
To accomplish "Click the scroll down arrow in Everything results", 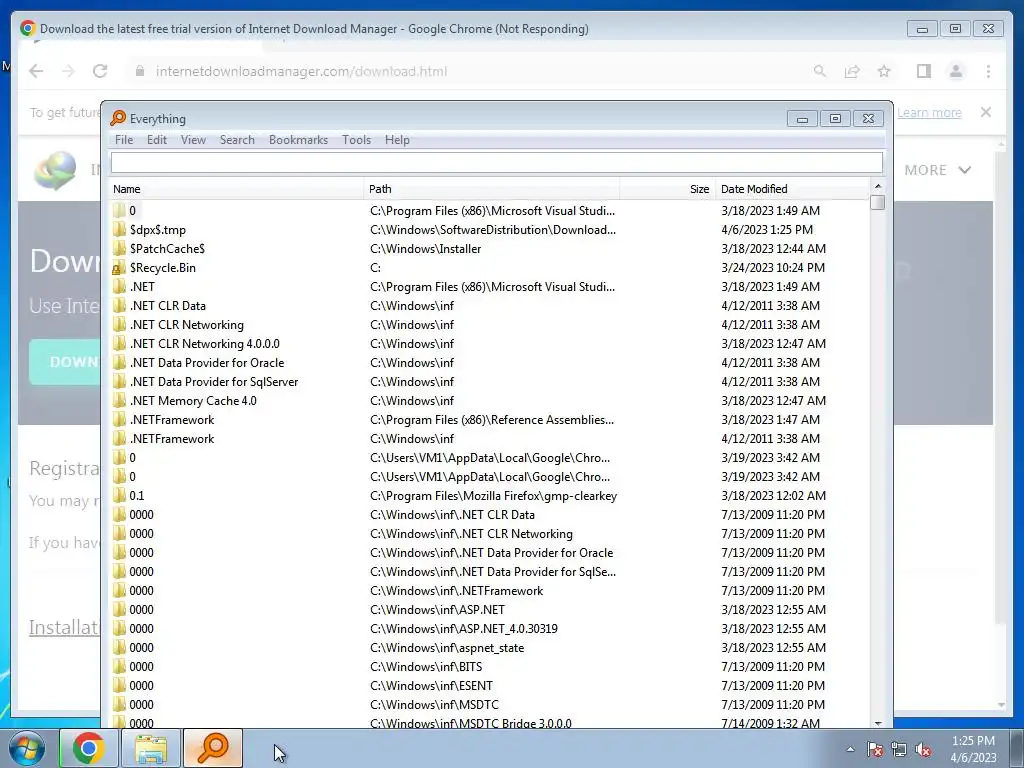I will [878, 723].
